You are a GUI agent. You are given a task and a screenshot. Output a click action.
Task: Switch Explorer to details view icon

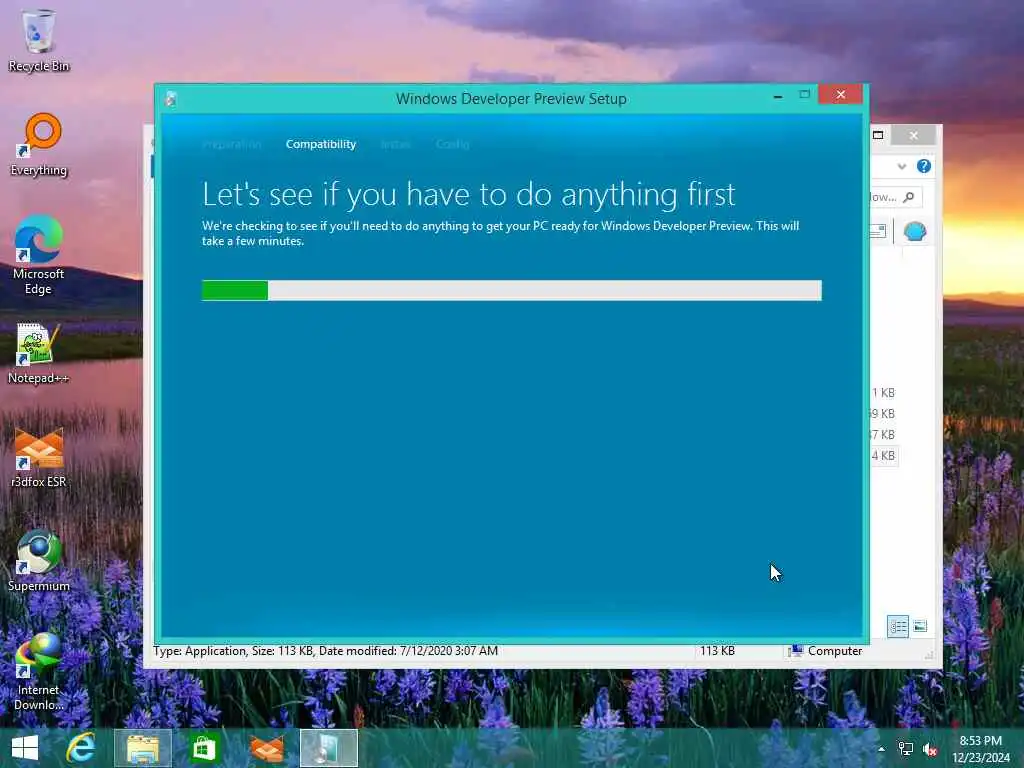click(x=898, y=626)
